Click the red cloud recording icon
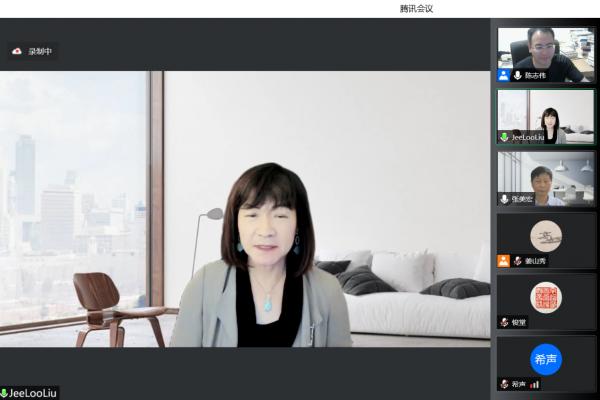Viewport: 600px width, 400px height. [17, 51]
